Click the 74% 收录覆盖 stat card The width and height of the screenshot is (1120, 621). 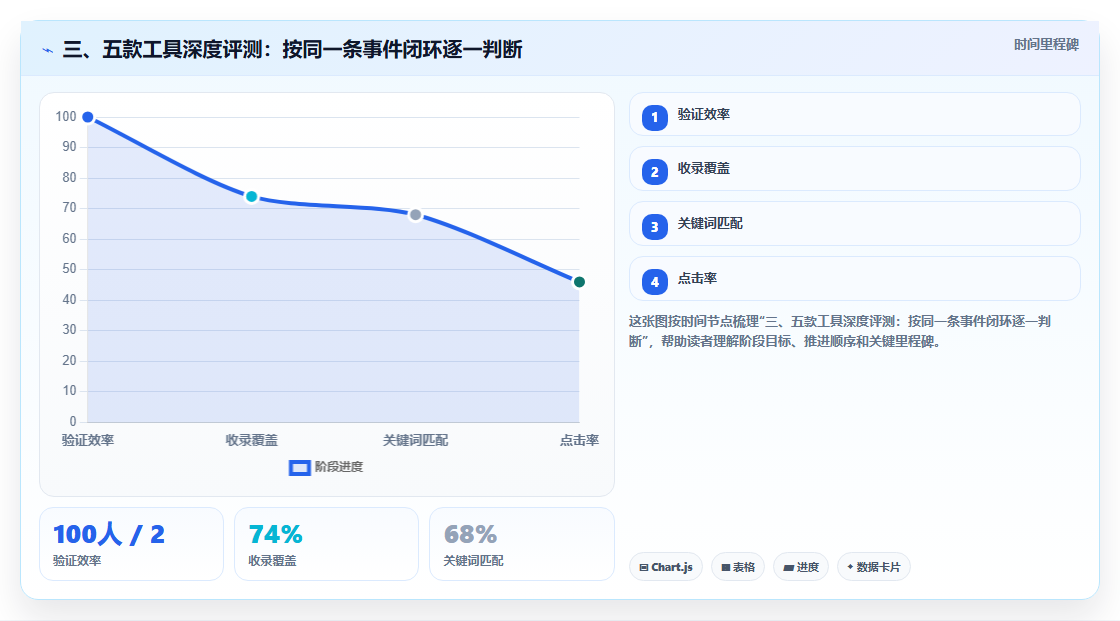coord(326,544)
